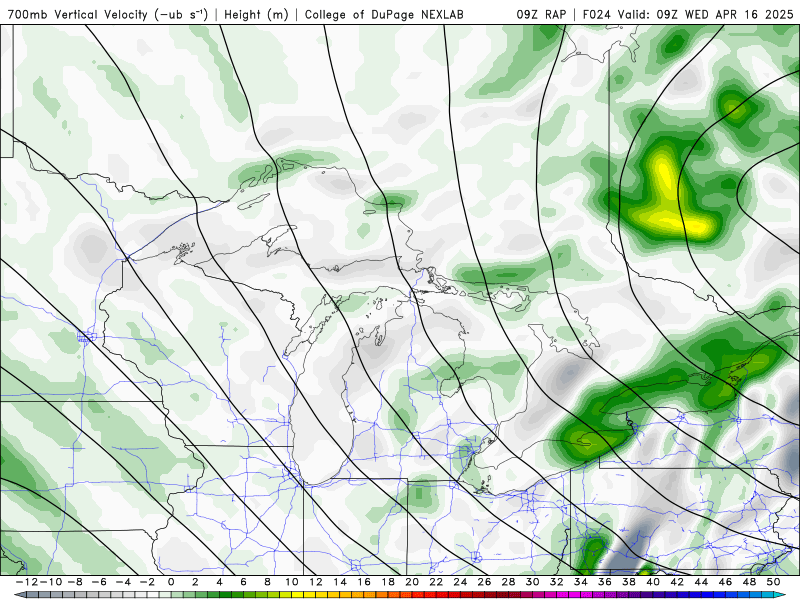This screenshot has width=800, height=600.
Task: Click the "42" color scale label
Action: point(677,582)
